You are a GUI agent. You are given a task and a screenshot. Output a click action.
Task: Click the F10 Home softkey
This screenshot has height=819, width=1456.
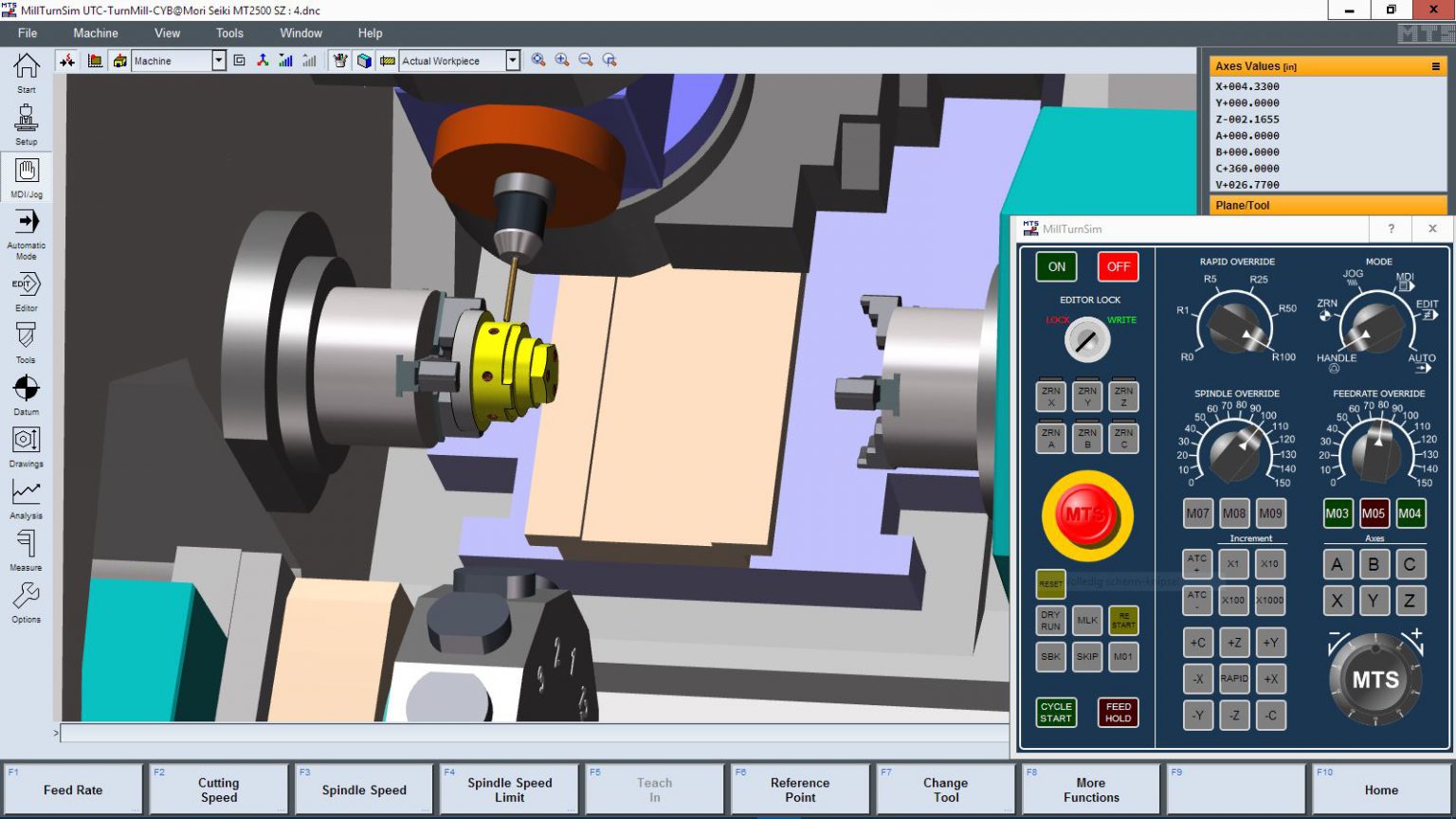pos(1380,789)
